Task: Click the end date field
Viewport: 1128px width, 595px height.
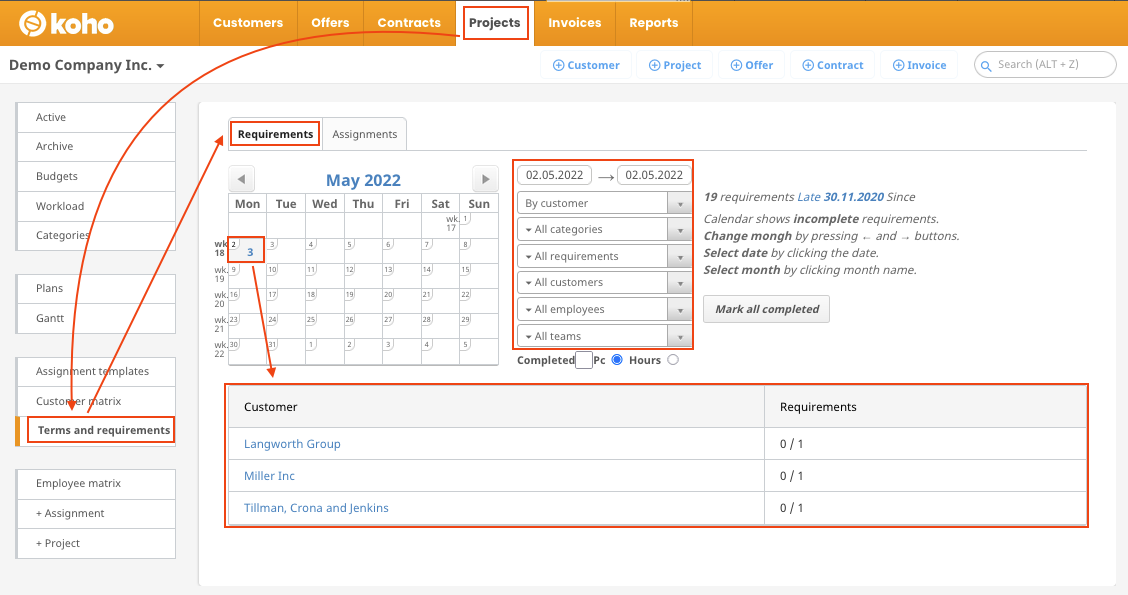Action: click(x=654, y=175)
